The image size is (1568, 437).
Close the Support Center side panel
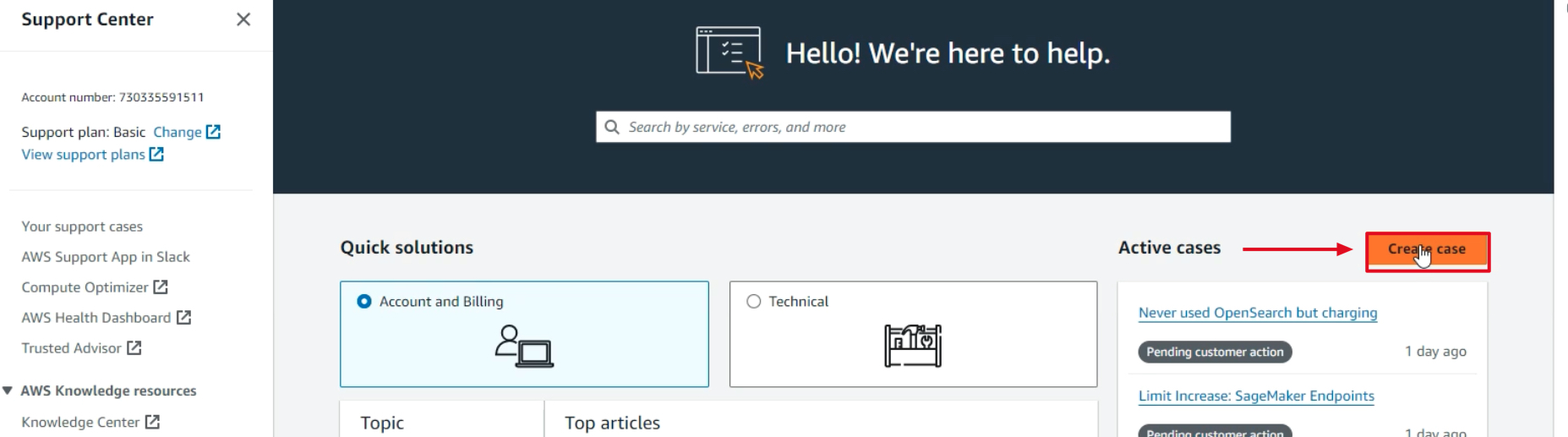coord(243,19)
